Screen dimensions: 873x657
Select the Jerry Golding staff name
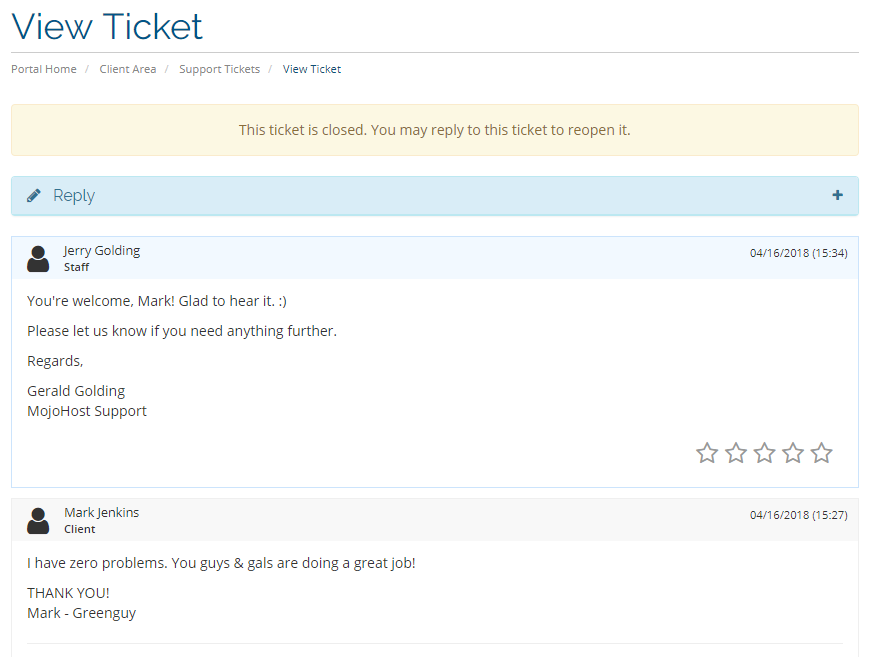point(102,251)
